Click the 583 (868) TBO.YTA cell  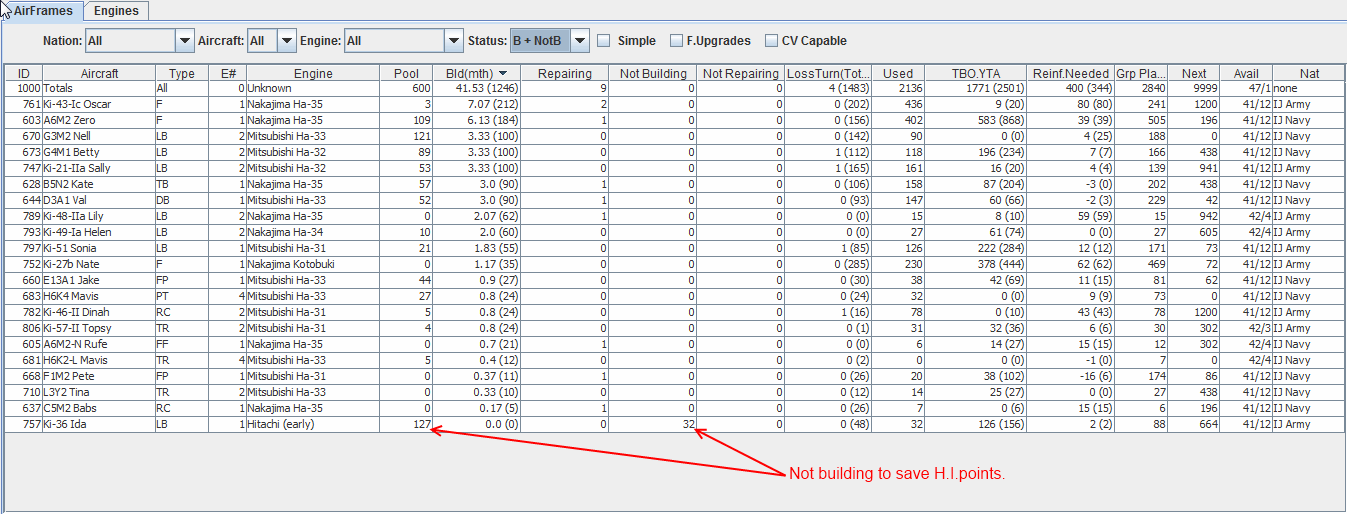click(x=976, y=121)
